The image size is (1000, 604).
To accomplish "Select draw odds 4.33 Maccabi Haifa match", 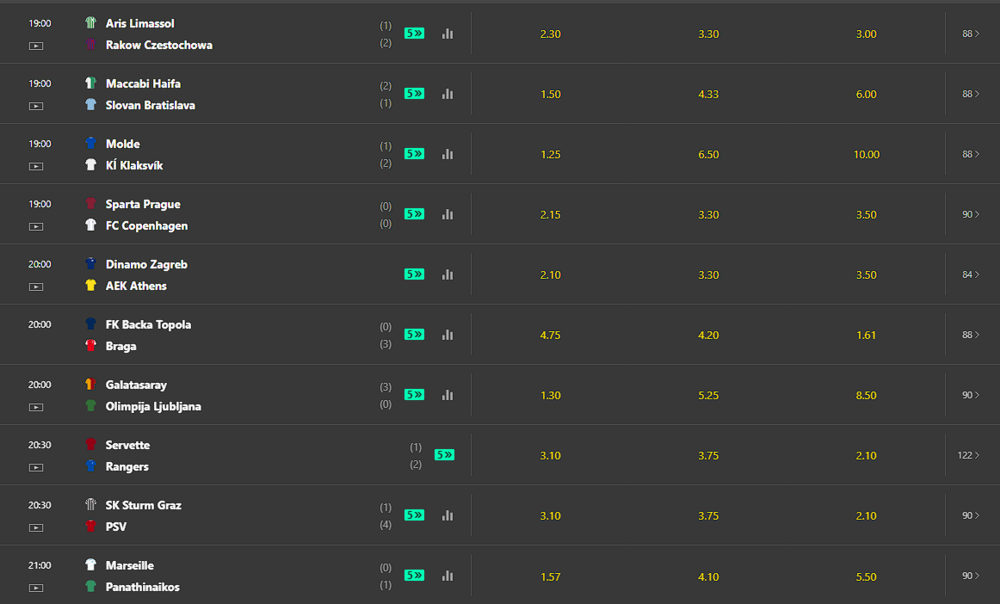I will pos(709,94).
